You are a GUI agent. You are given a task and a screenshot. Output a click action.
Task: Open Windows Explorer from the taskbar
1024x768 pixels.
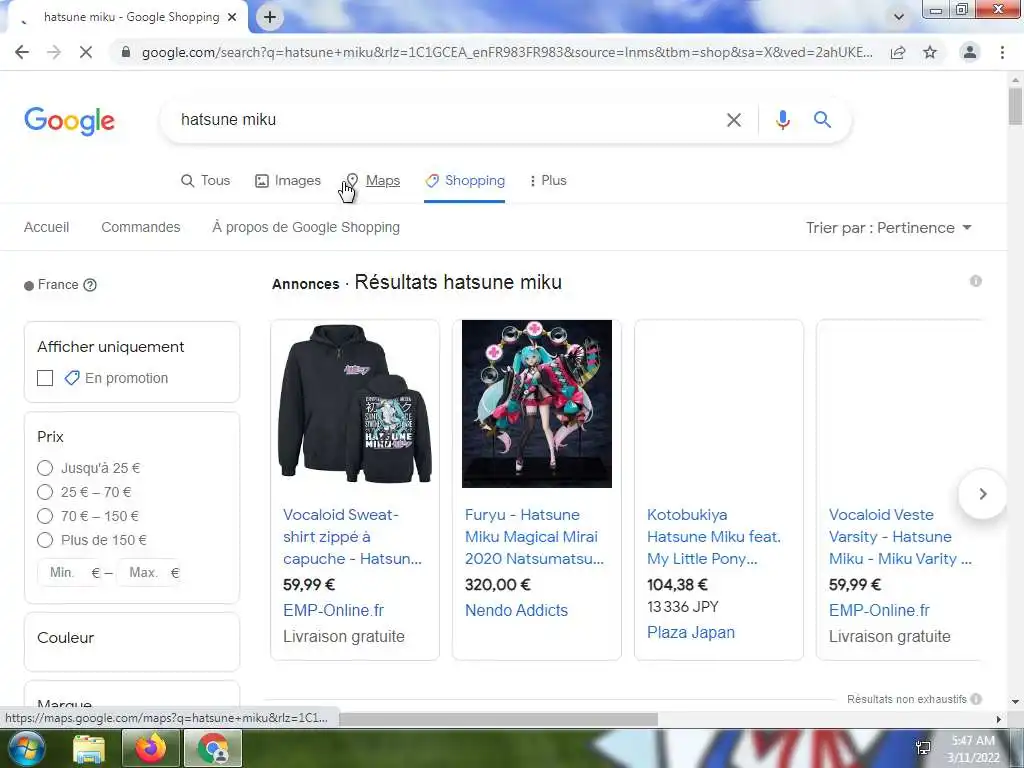pyautogui.click(x=89, y=749)
